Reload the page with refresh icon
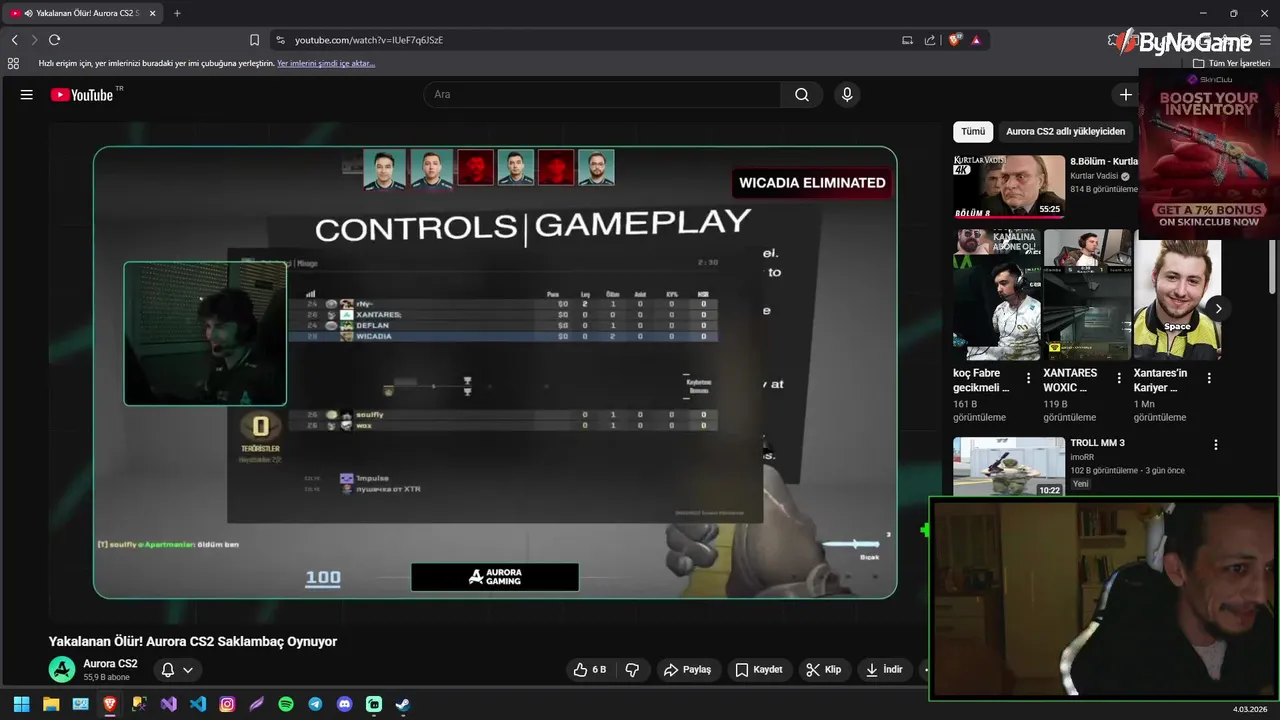This screenshot has width=1280, height=720. (54, 40)
